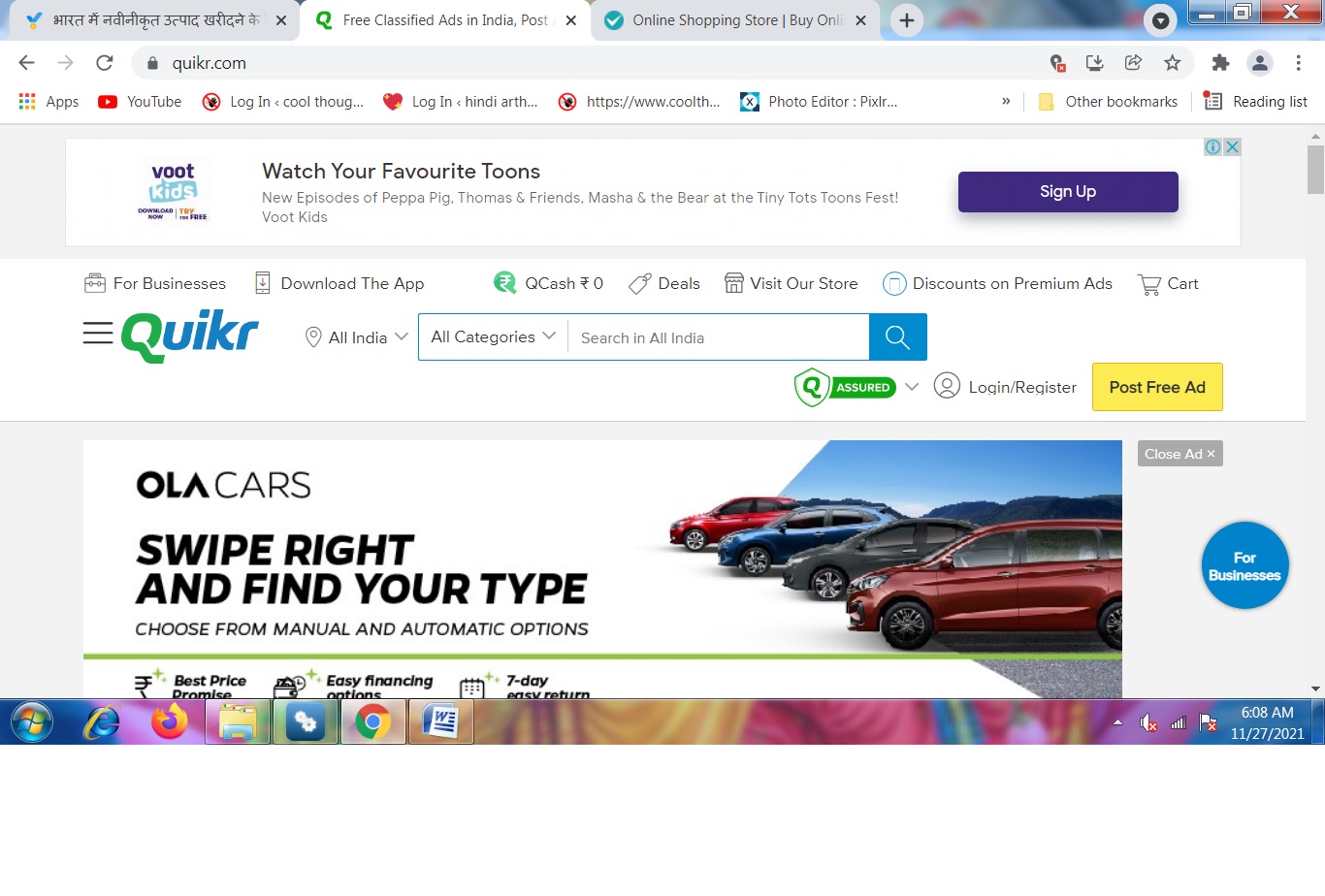Close the Online Shopping Store tab
Viewport: 1325px width, 896px height.
tap(860, 20)
